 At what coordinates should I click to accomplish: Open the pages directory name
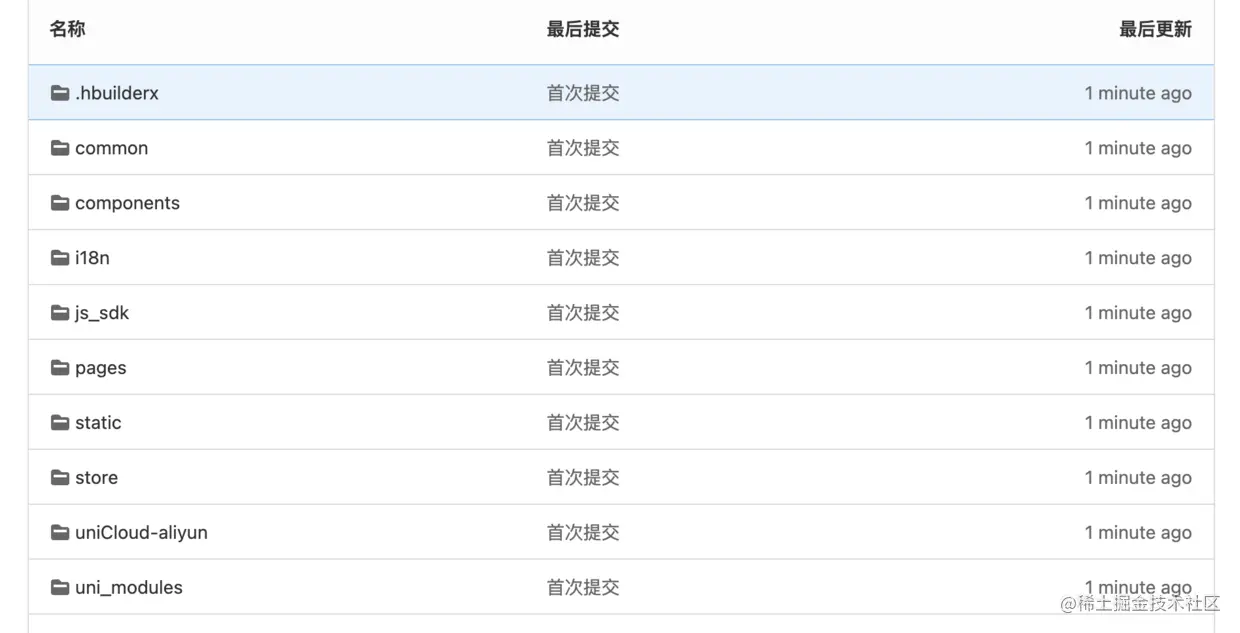(x=101, y=368)
